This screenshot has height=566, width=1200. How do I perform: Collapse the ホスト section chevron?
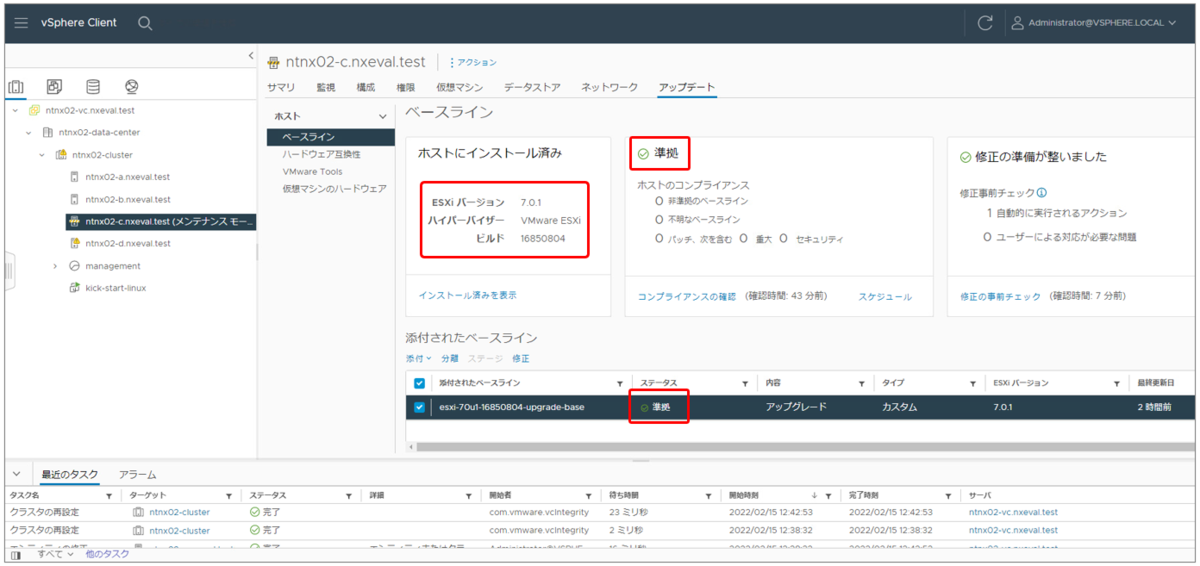coord(381,118)
